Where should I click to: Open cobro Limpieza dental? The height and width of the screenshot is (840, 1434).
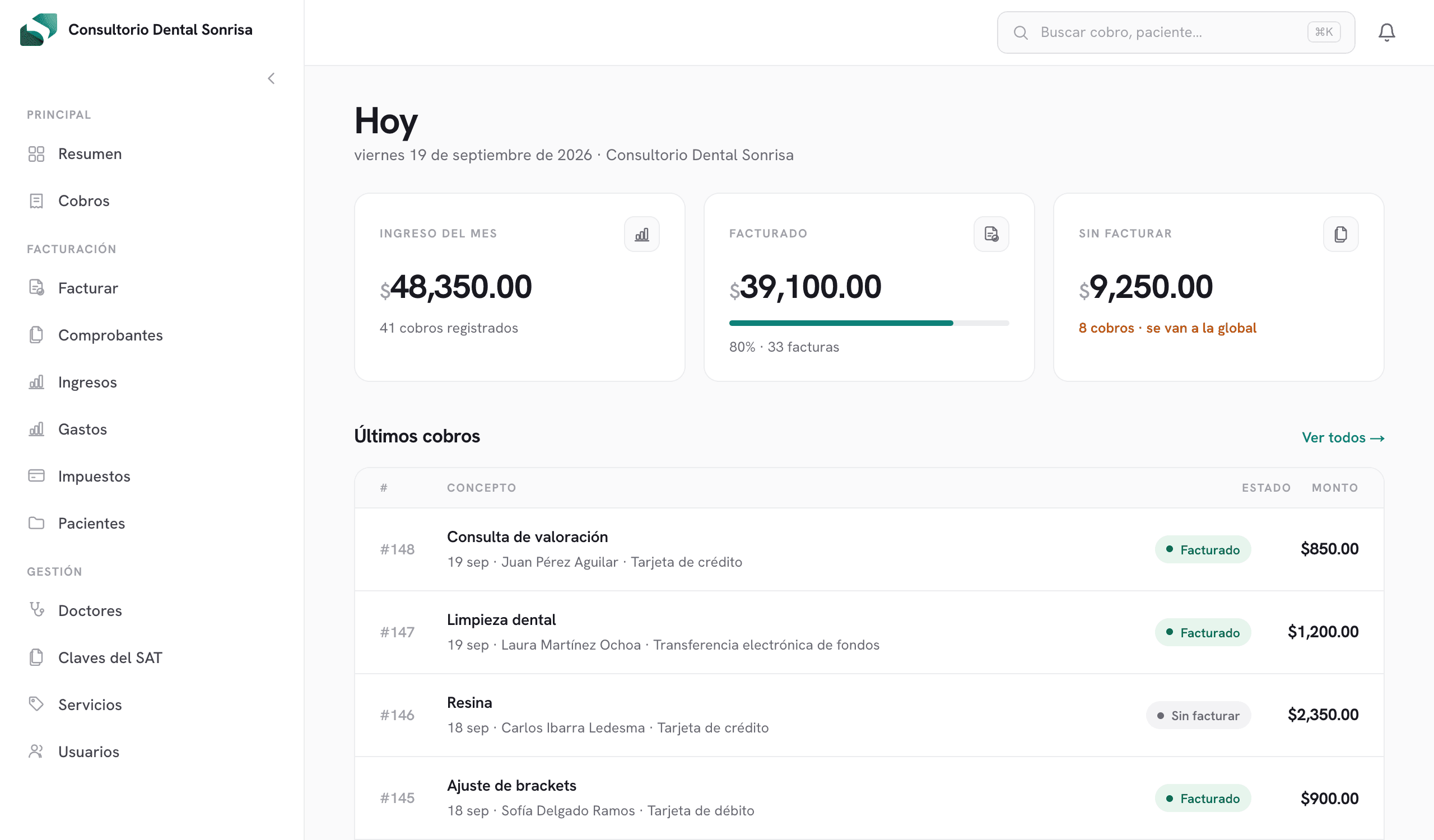(869, 632)
